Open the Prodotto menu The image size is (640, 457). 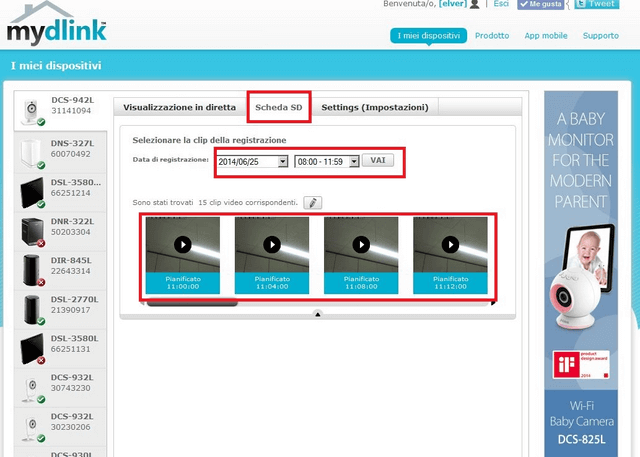click(x=492, y=36)
